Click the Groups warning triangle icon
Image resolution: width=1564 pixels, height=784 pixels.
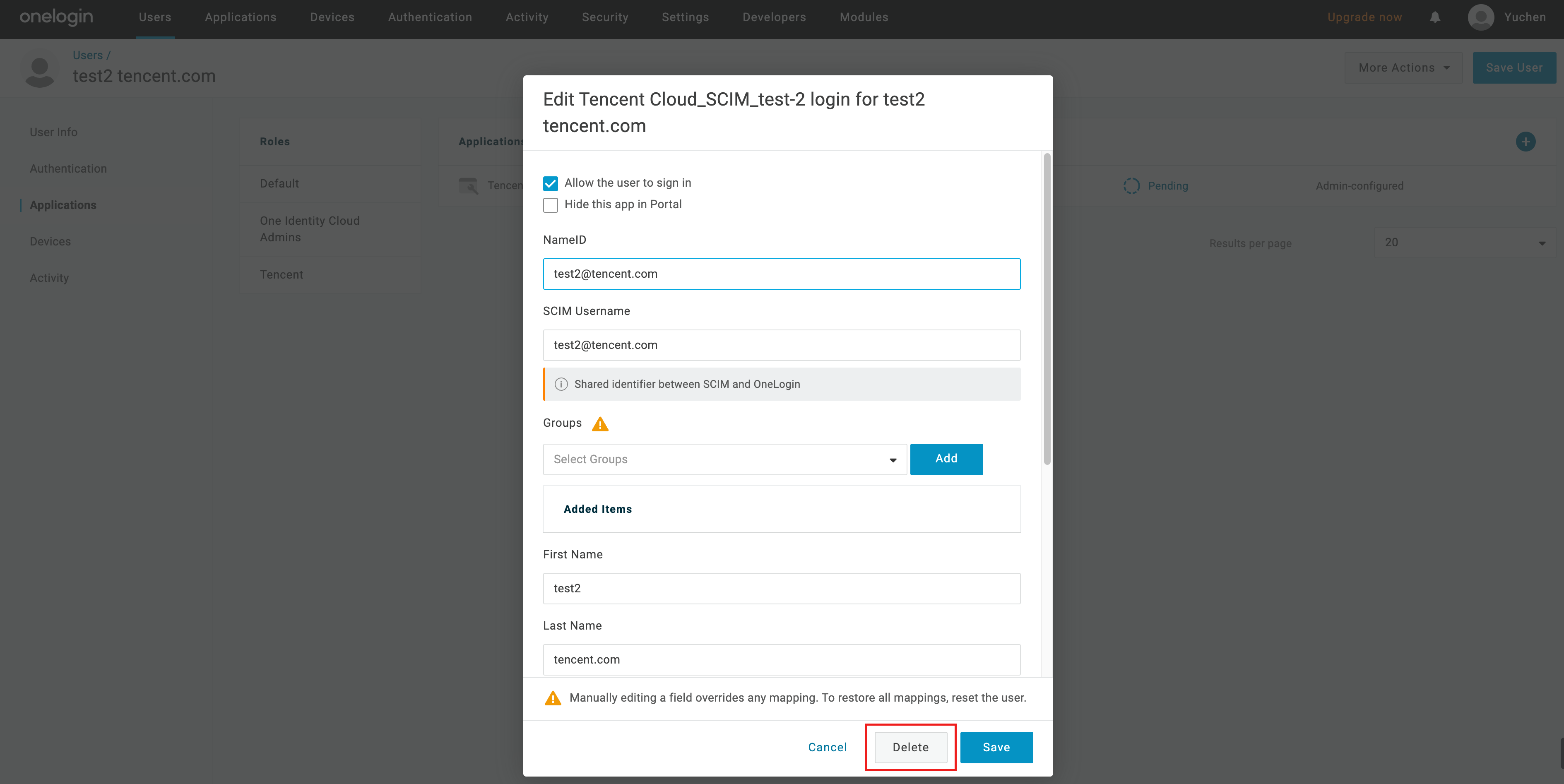600,424
